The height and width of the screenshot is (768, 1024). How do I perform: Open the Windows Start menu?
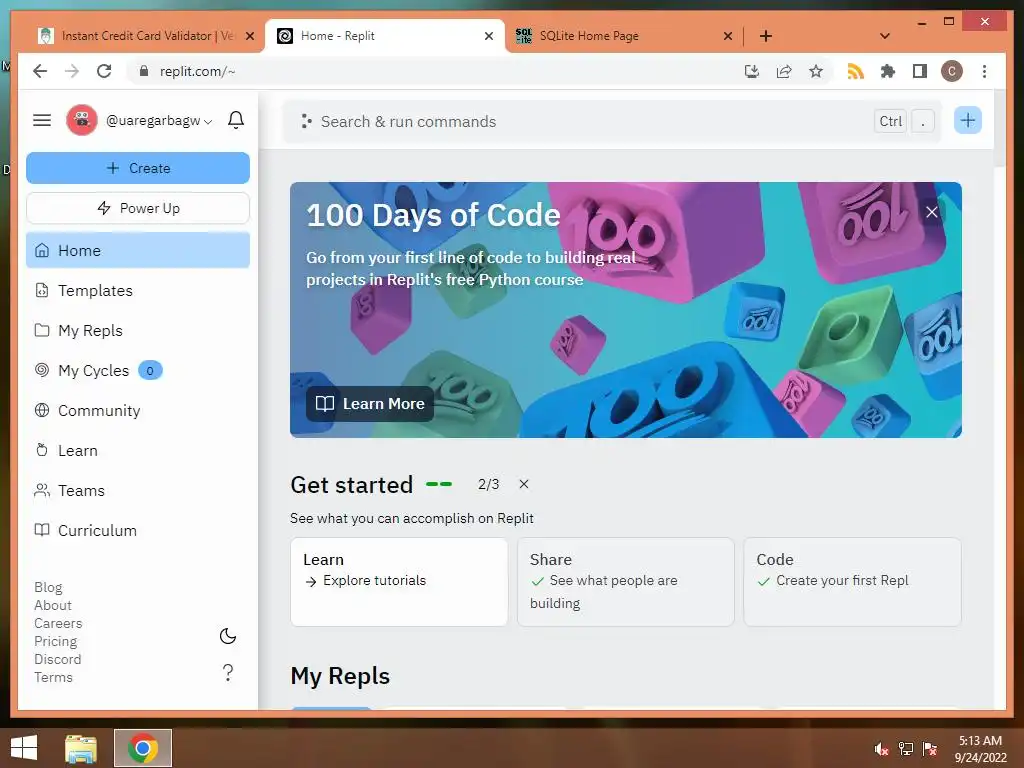24,748
